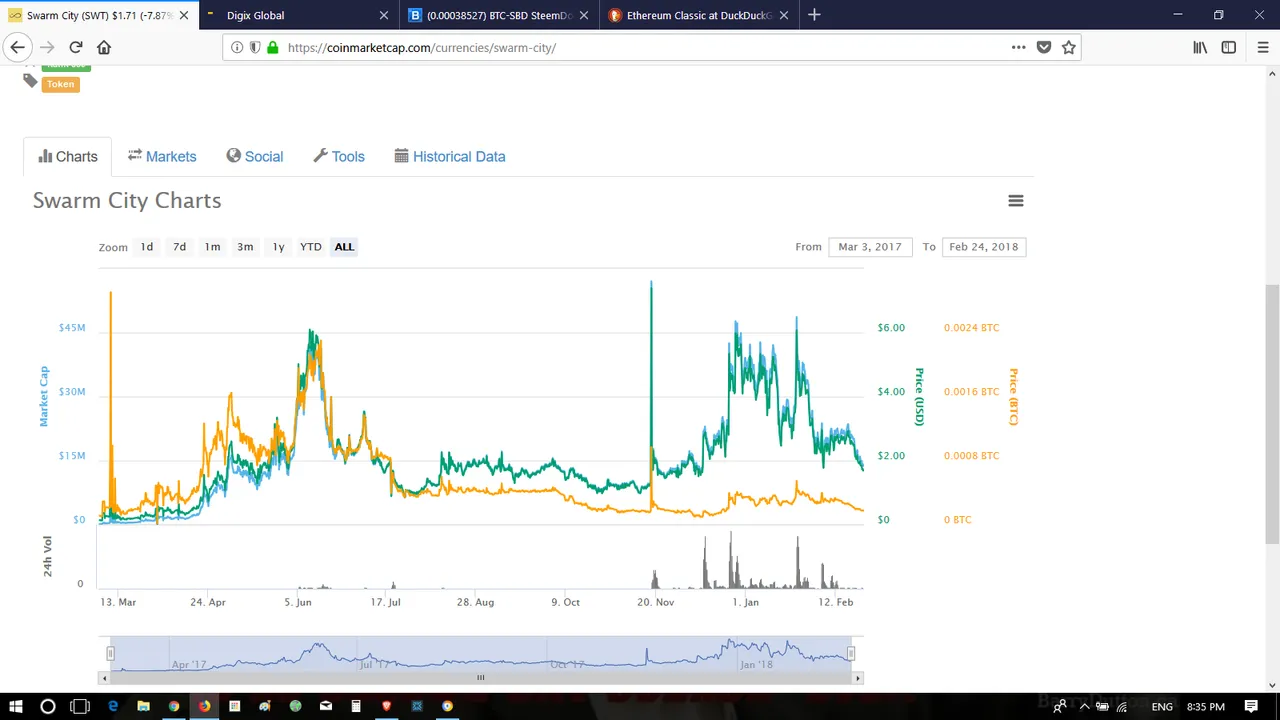This screenshot has height=720, width=1280.
Task: Open the Firefox hamburger menu
Action: 1263,47
